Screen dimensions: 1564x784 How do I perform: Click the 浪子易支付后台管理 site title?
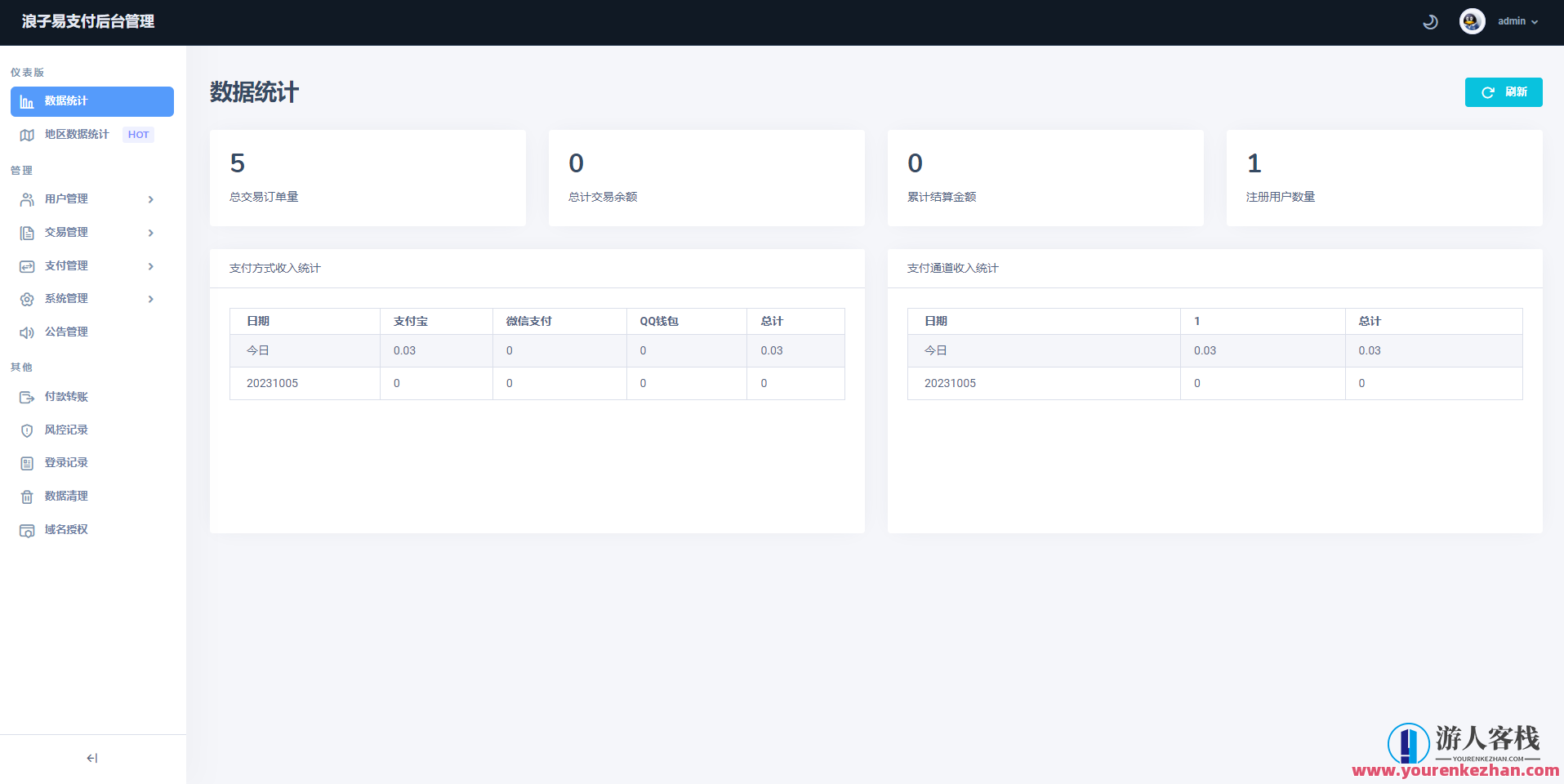(88, 22)
